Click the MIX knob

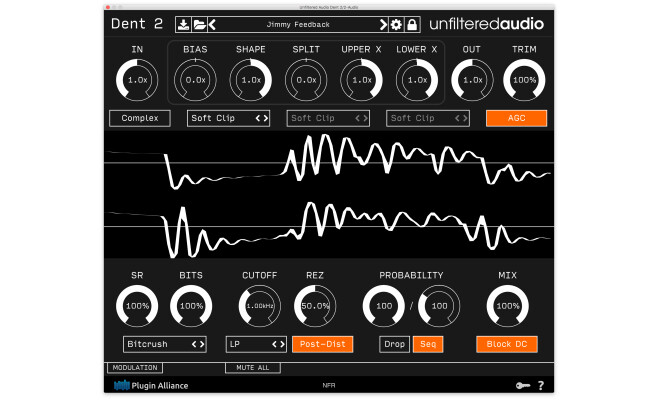click(x=507, y=306)
